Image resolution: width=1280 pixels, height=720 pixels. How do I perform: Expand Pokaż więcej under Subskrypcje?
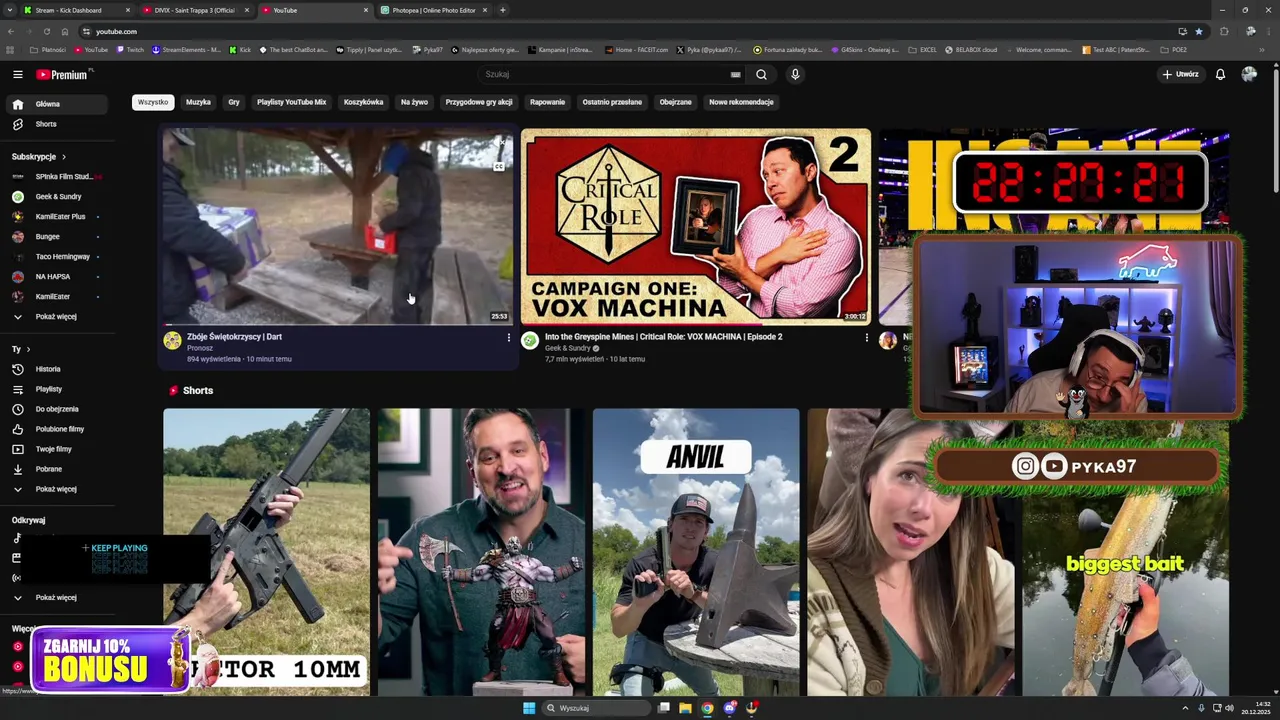(x=56, y=317)
